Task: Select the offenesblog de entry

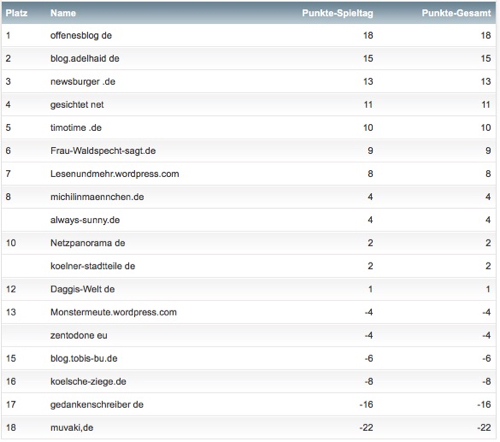Action: 81,35
